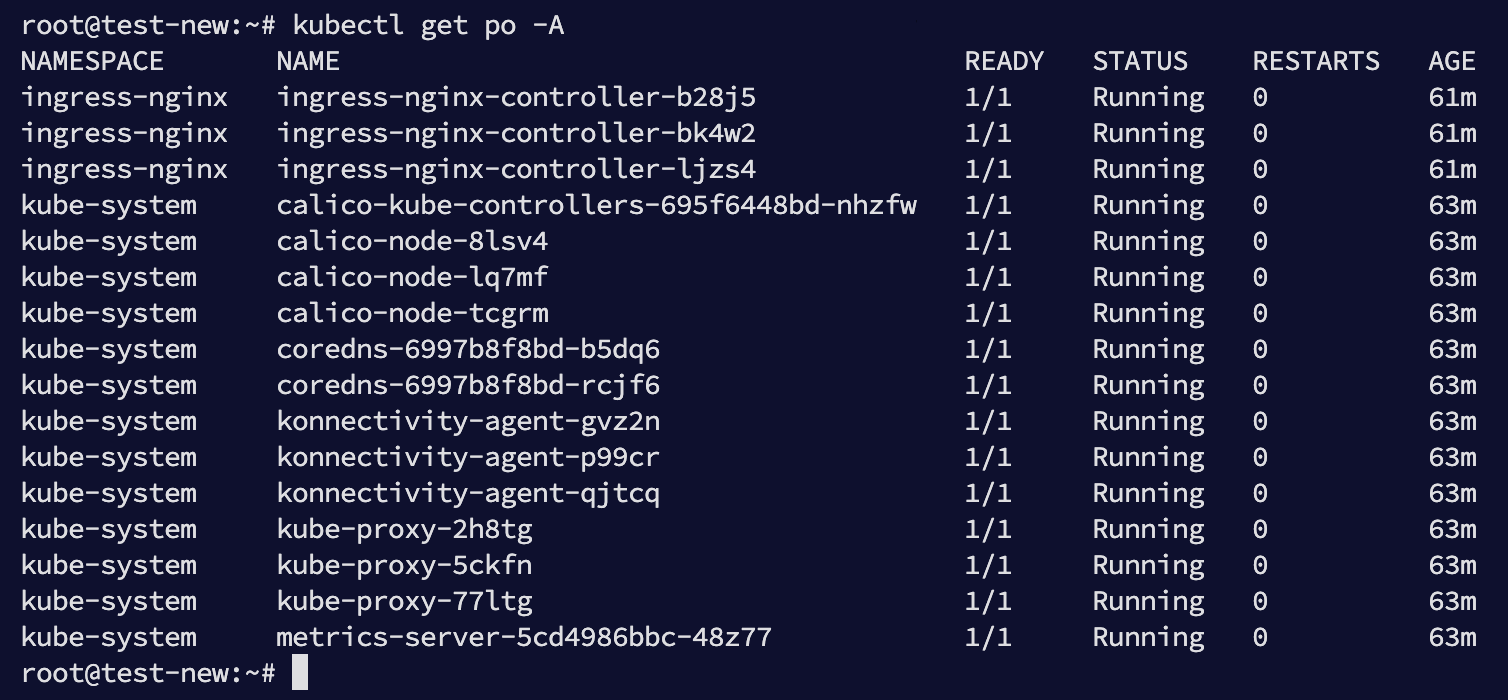Click pod name konnectivity-agent-p99cr
This screenshot has width=1508, height=700.
[x=468, y=457]
